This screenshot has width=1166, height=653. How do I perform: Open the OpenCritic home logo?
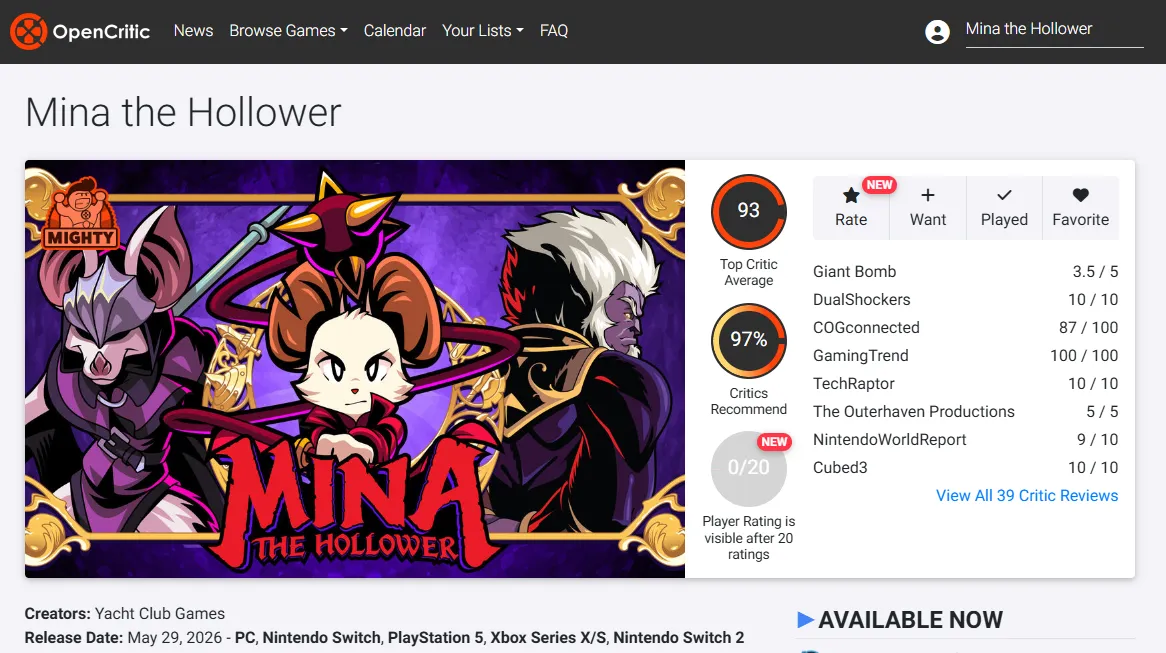tap(80, 31)
